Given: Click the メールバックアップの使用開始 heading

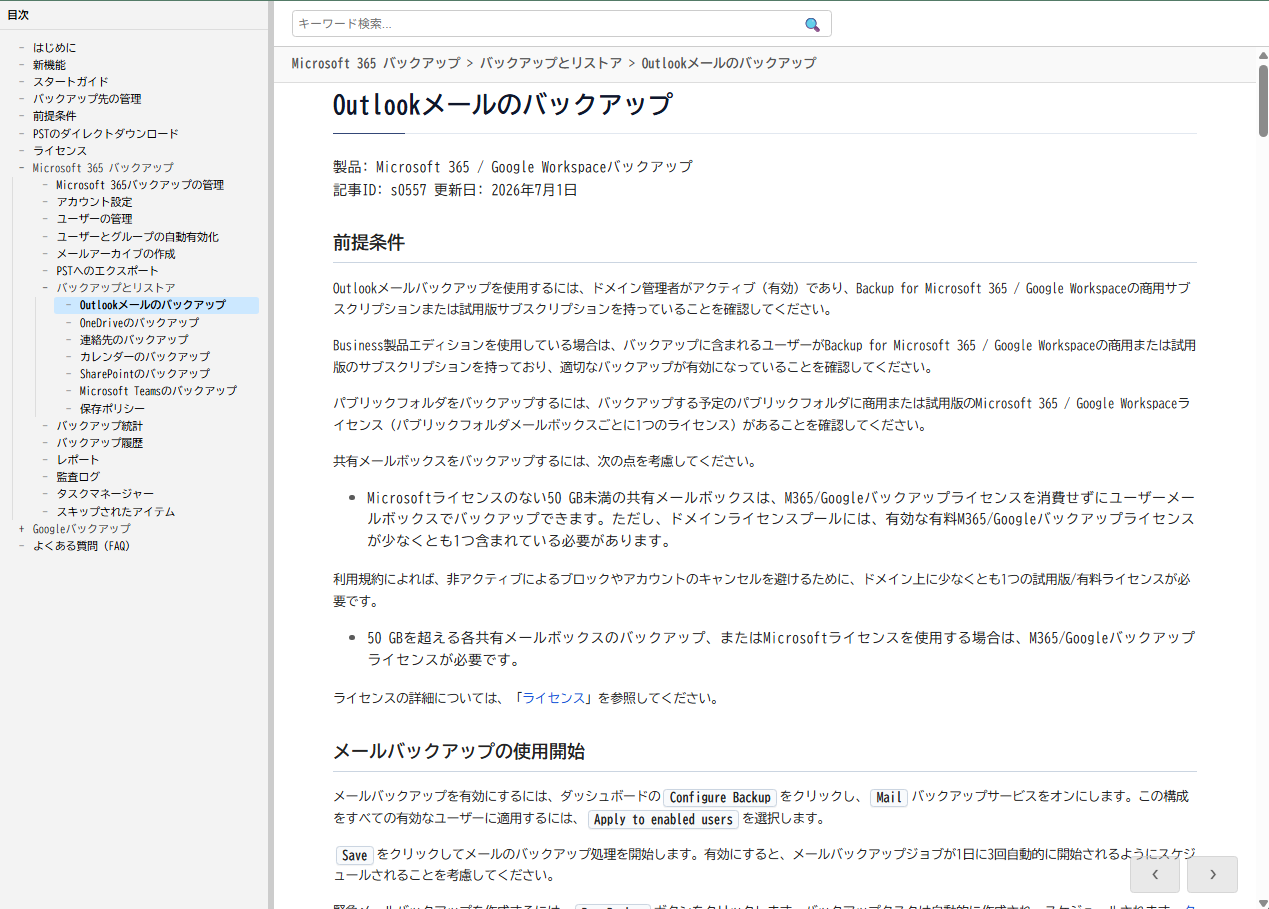Looking at the screenshot, I should 459,751.
